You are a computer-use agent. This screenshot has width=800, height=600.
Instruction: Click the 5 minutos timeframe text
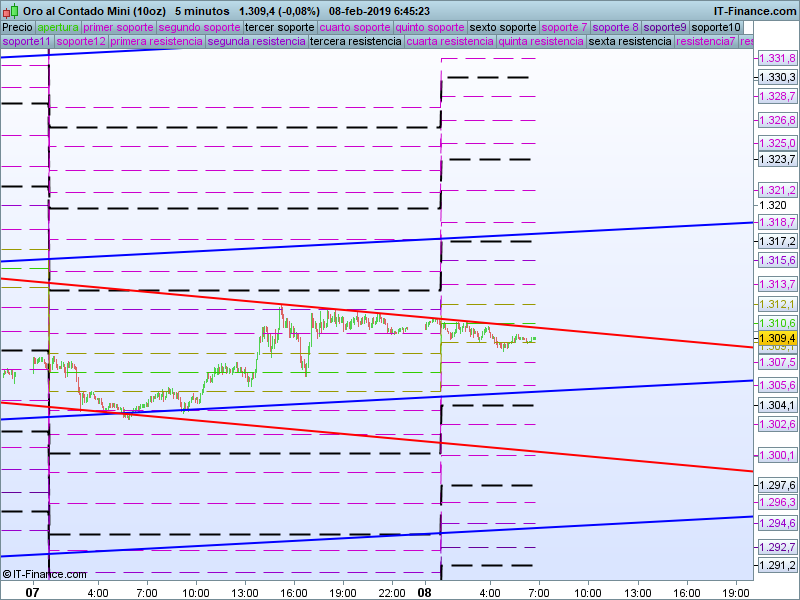pos(202,11)
